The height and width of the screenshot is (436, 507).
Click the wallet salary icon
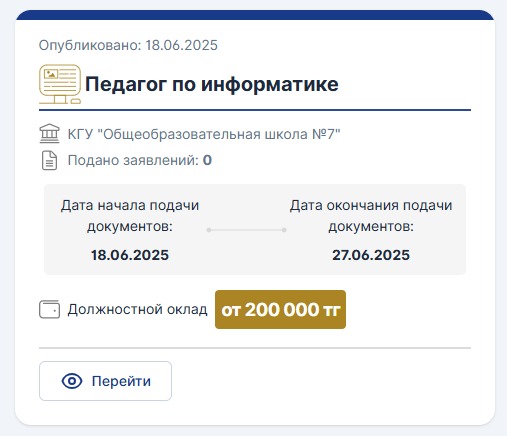(x=49, y=309)
